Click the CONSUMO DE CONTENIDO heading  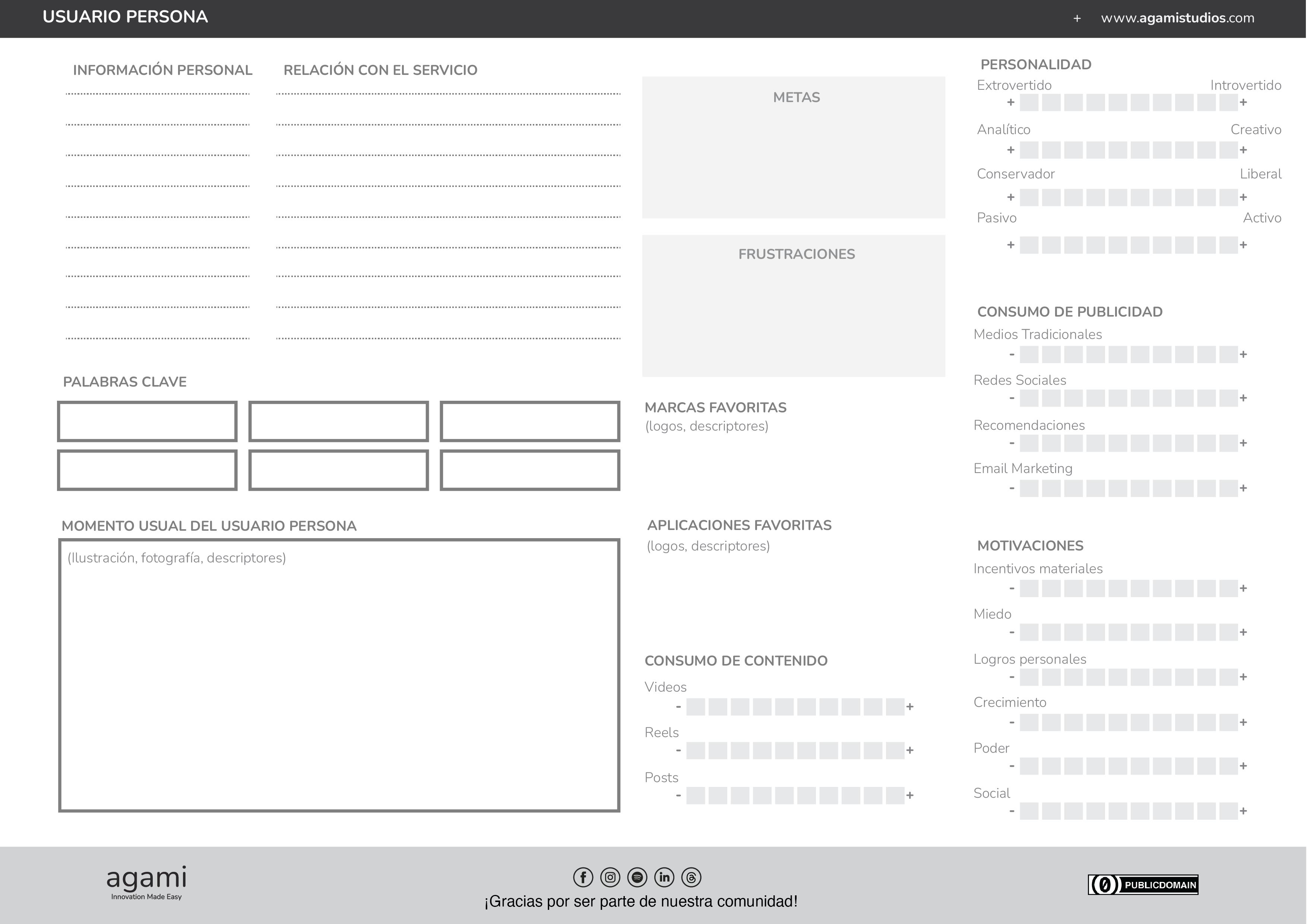[x=736, y=661]
